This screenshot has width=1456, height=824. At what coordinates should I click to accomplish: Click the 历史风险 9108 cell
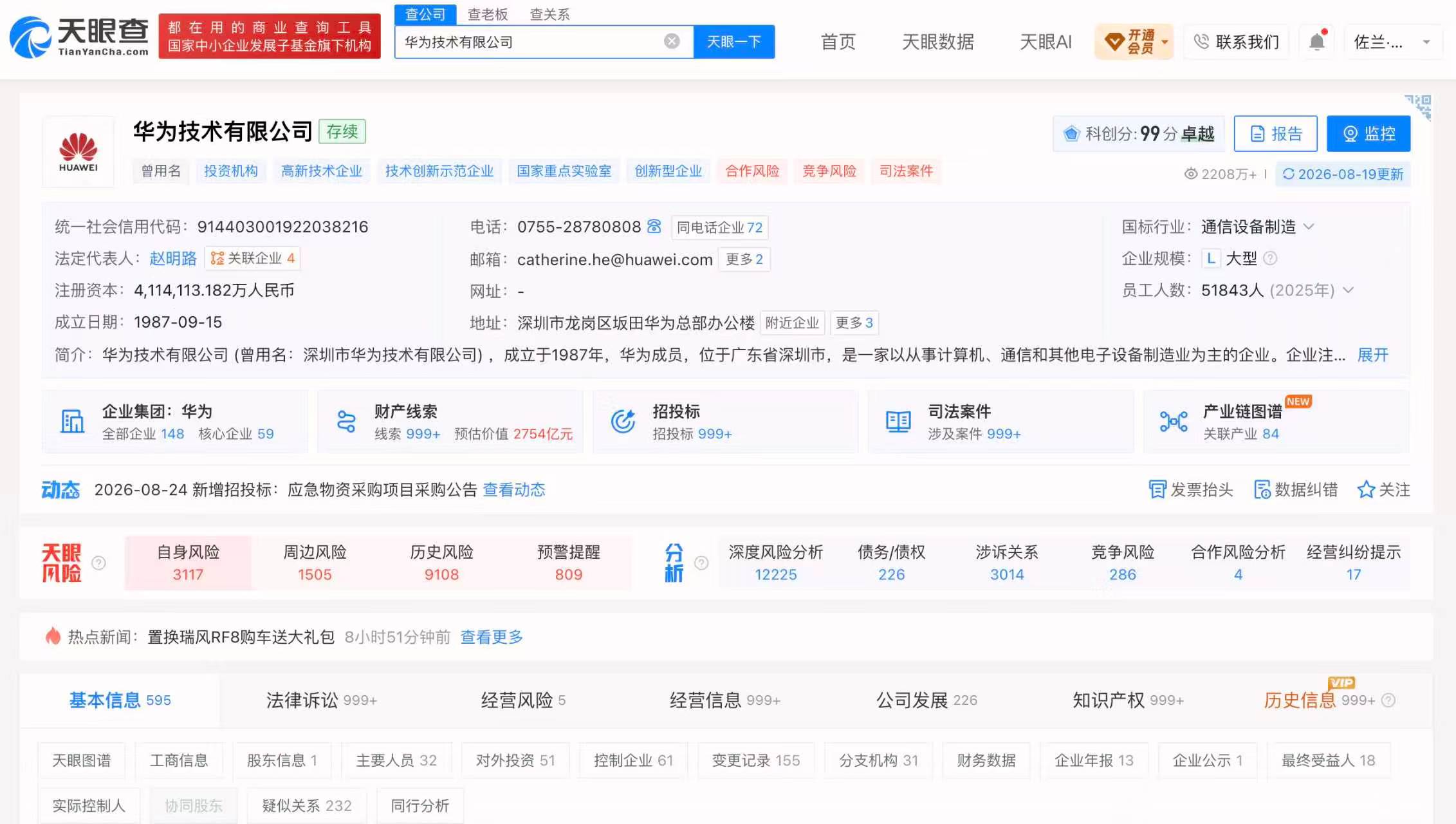pos(441,563)
